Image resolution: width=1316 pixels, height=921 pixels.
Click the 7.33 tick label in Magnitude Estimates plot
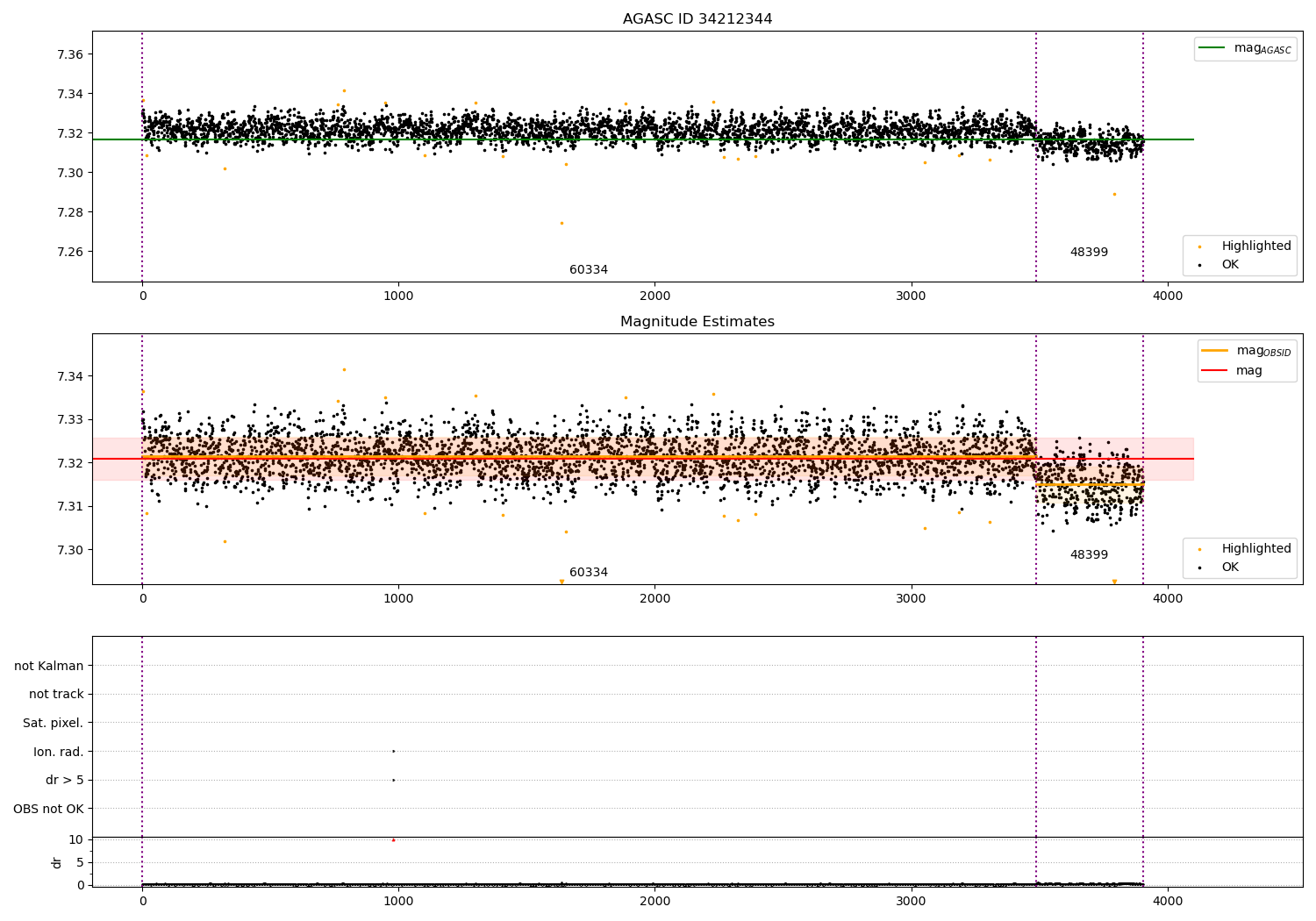click(70, 420)
